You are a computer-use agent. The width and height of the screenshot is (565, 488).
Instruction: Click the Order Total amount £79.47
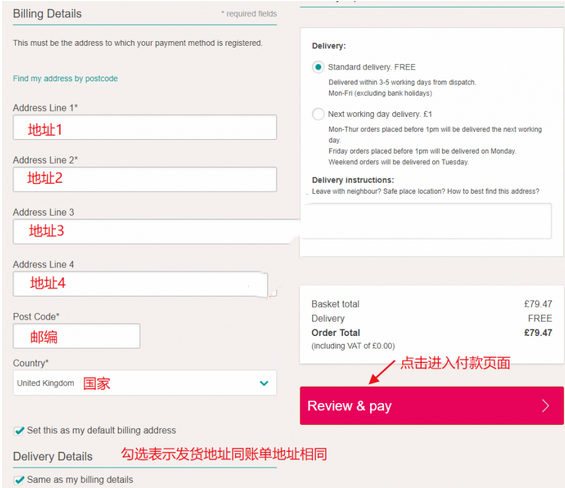click(x=538, y=333)
